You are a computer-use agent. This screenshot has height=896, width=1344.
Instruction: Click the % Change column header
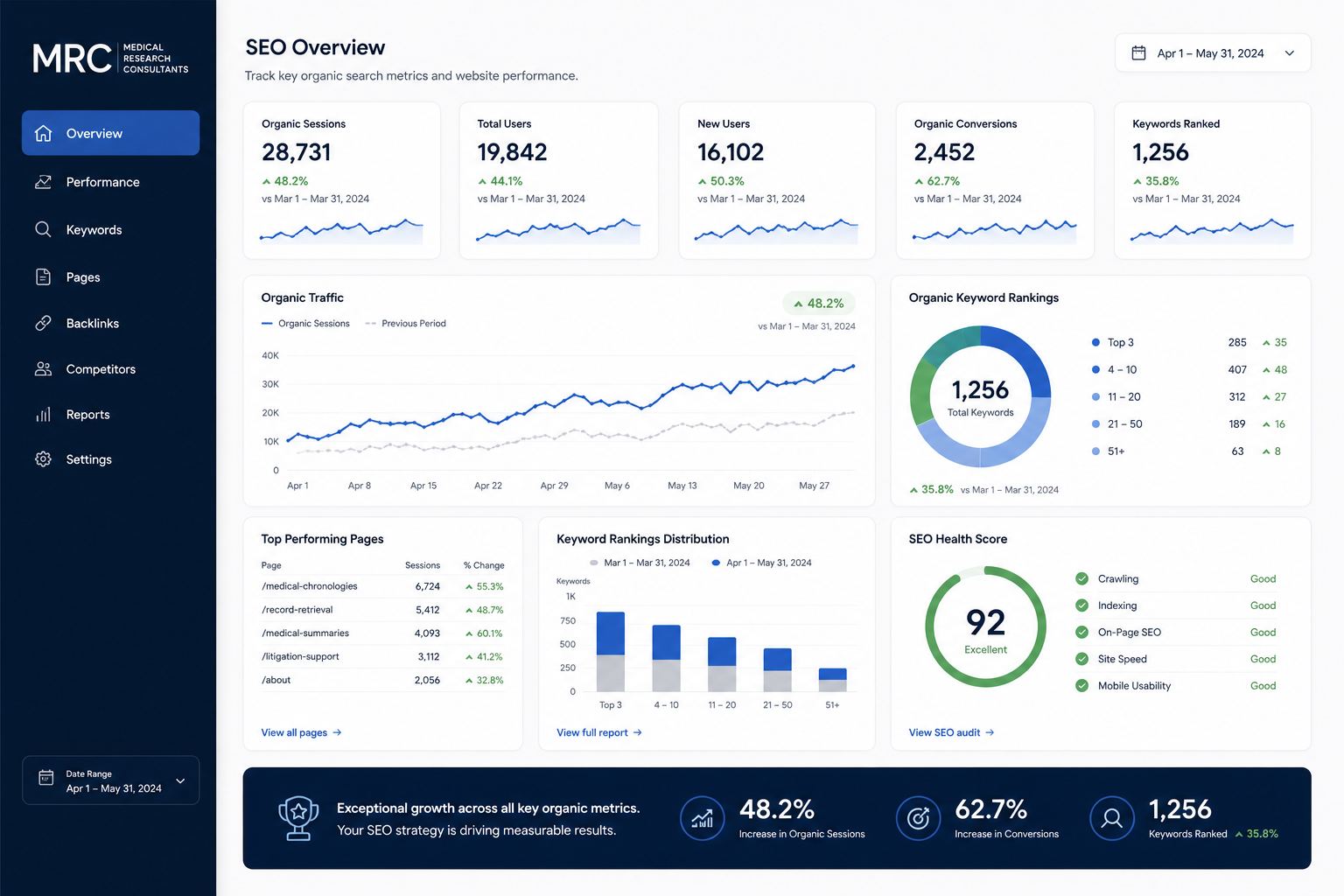click(484, 565)
